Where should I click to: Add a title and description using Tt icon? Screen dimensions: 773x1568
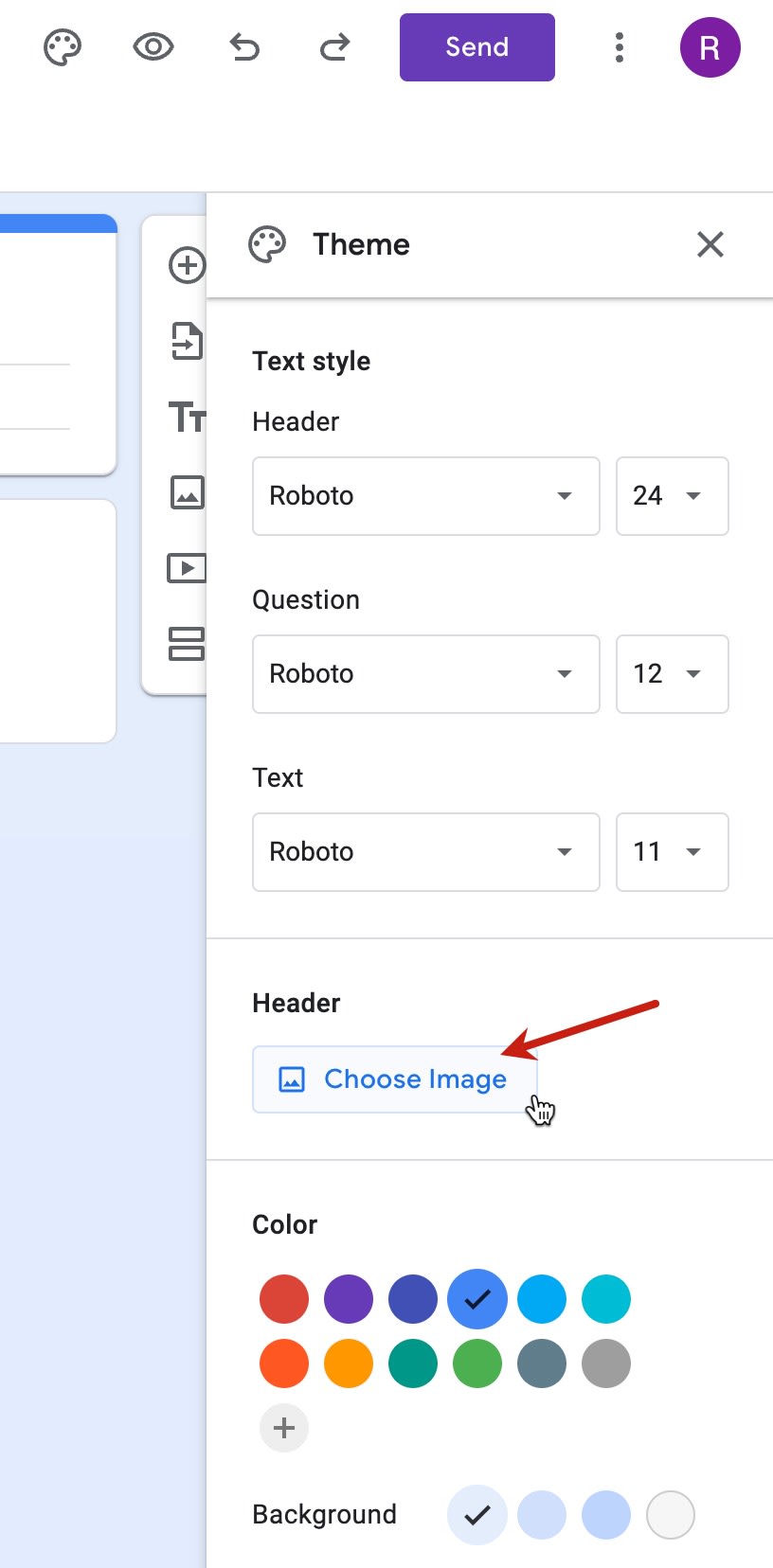coord(187,417)
